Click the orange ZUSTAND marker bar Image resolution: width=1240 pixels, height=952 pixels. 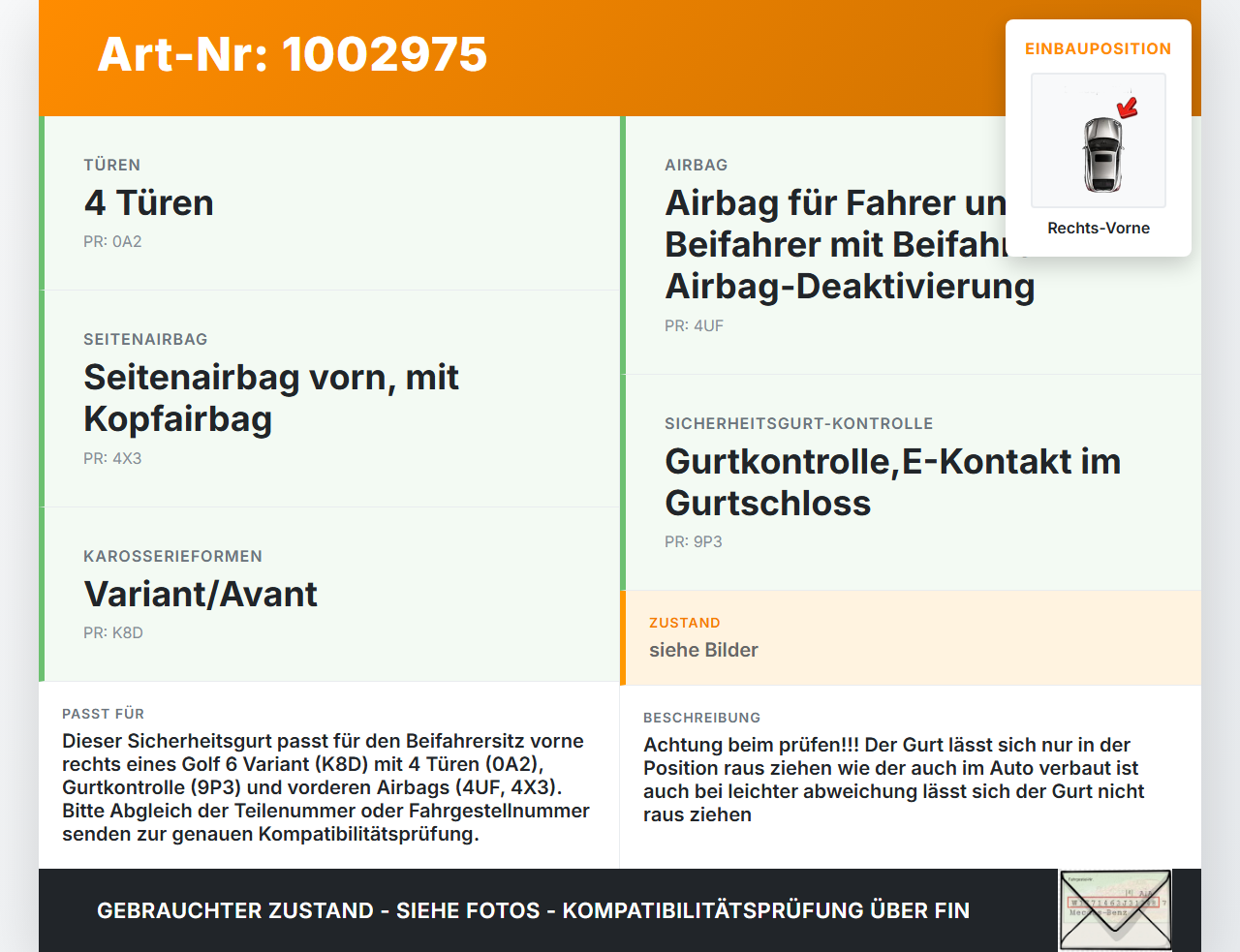[x=623, y=637]
